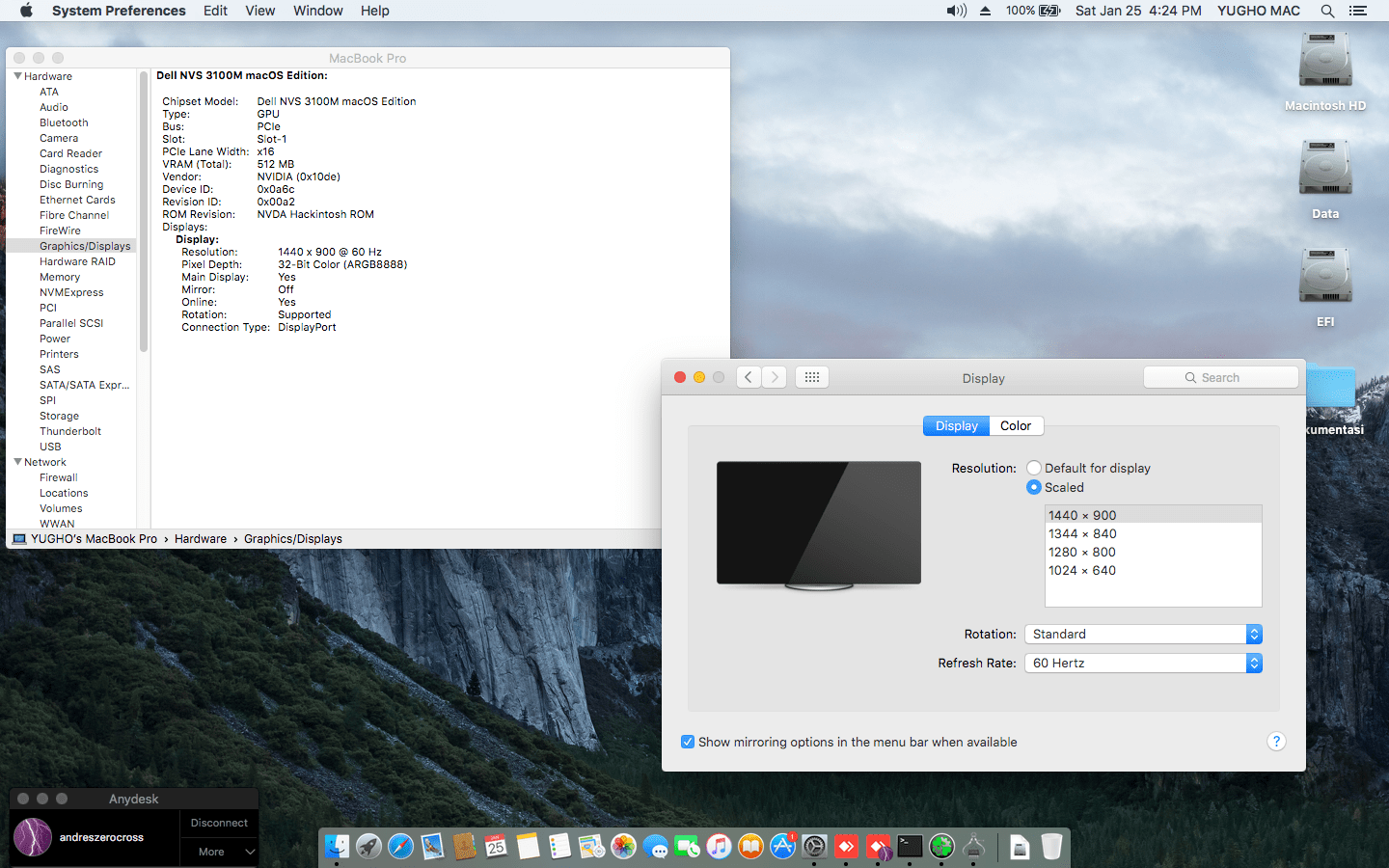Open the Refresh Rate dropdown
This screenshot has height=868, width=1389.
[1143, 663]
